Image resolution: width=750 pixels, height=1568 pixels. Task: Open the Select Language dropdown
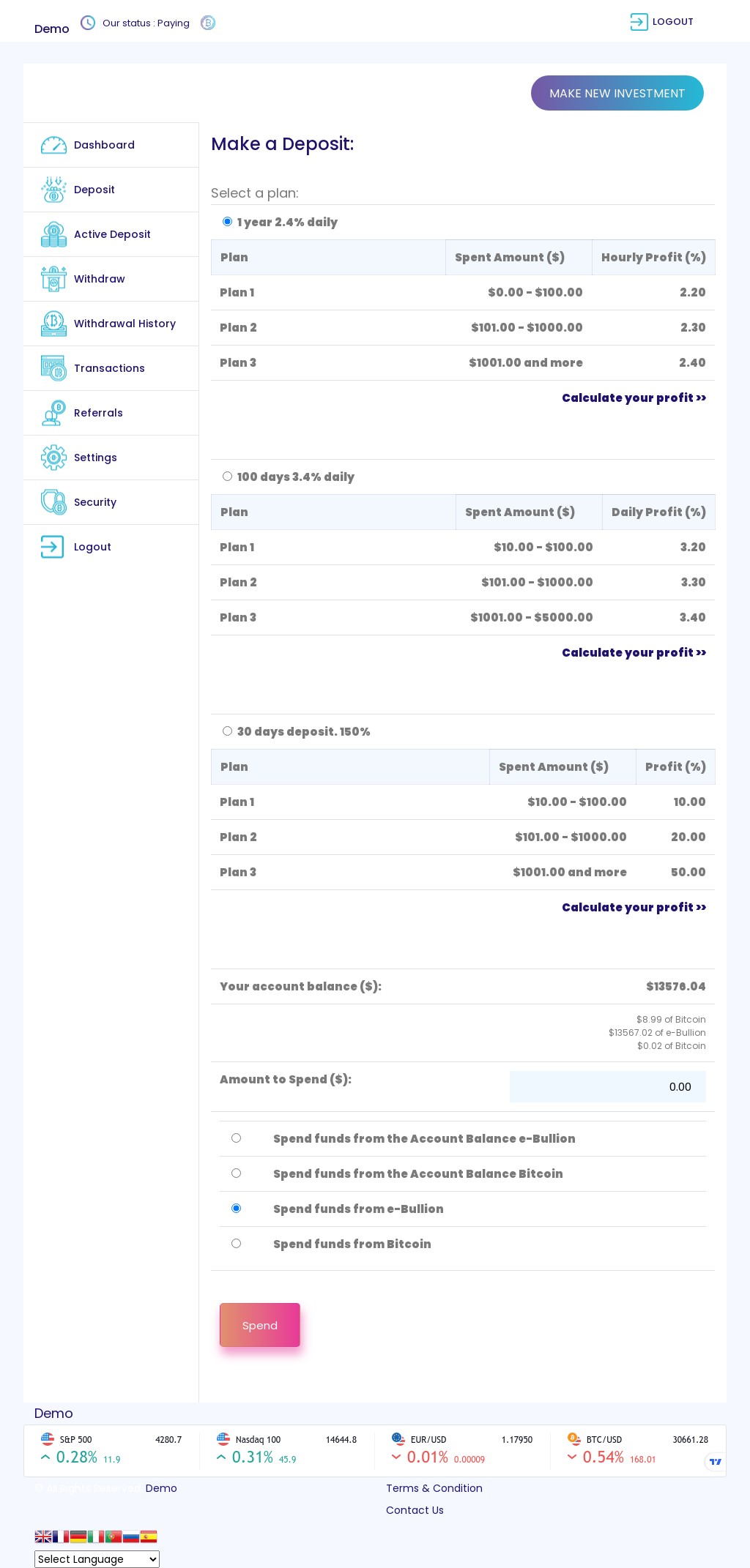click(97, 1559)
